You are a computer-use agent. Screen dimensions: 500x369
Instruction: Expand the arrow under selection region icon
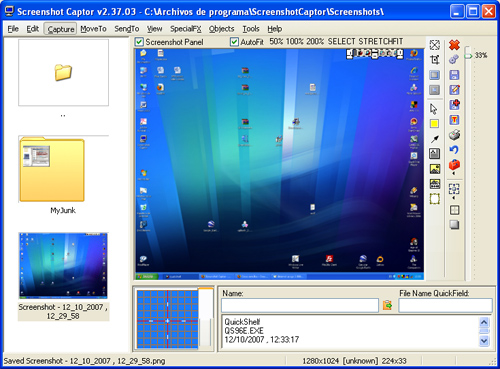pos(453,198)
